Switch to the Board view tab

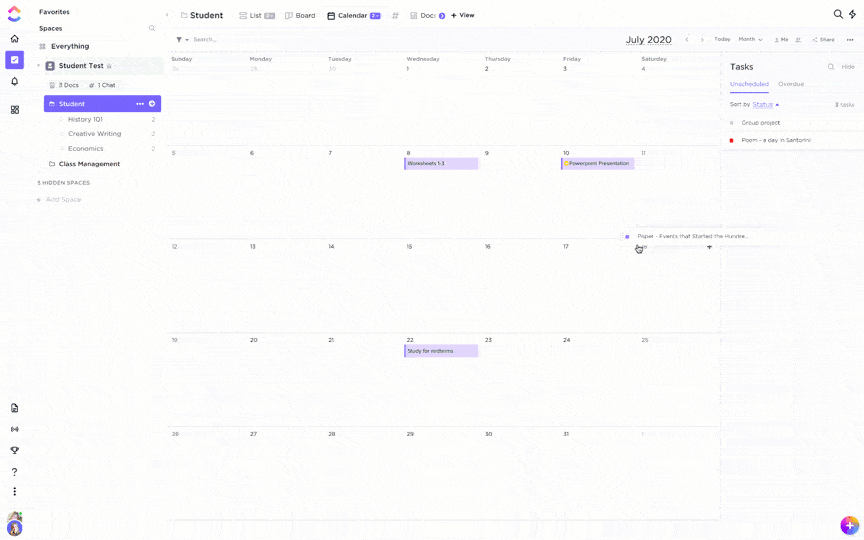pyautogui.click(x=300, y=16)
